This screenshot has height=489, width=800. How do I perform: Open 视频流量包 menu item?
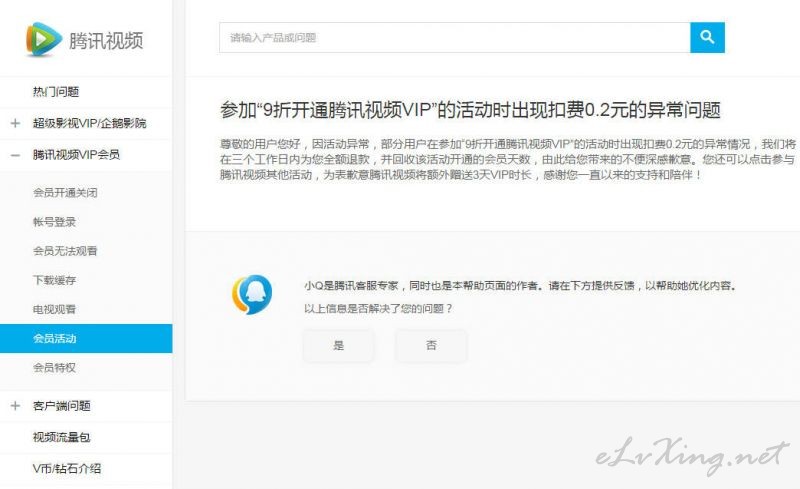[62, 437]
